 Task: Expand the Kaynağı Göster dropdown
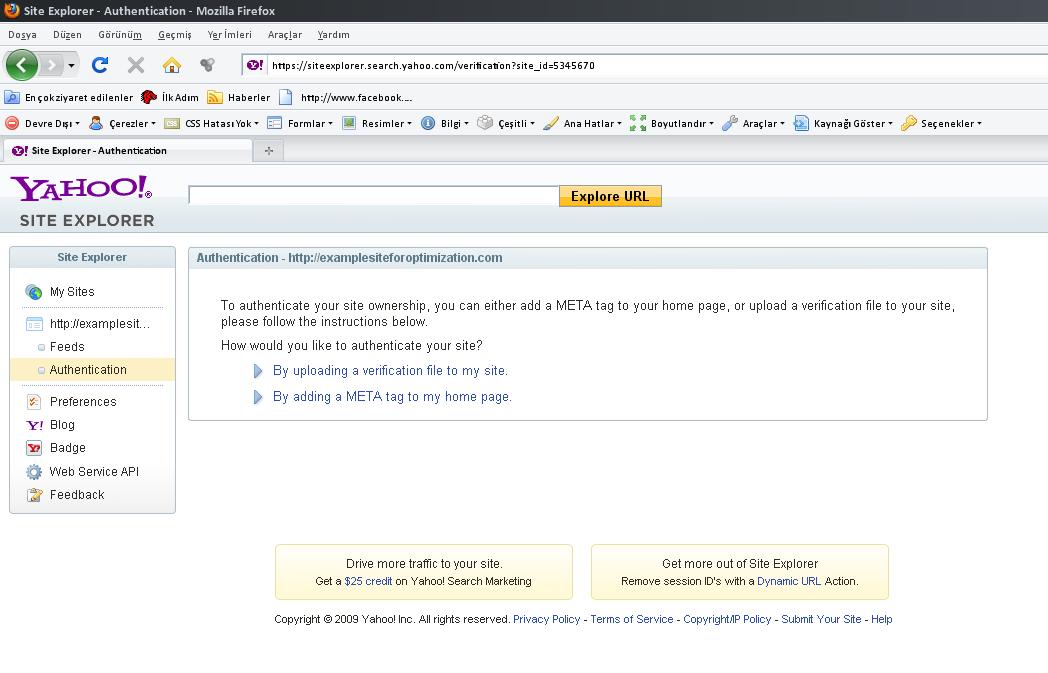click(x=843, y=124)
